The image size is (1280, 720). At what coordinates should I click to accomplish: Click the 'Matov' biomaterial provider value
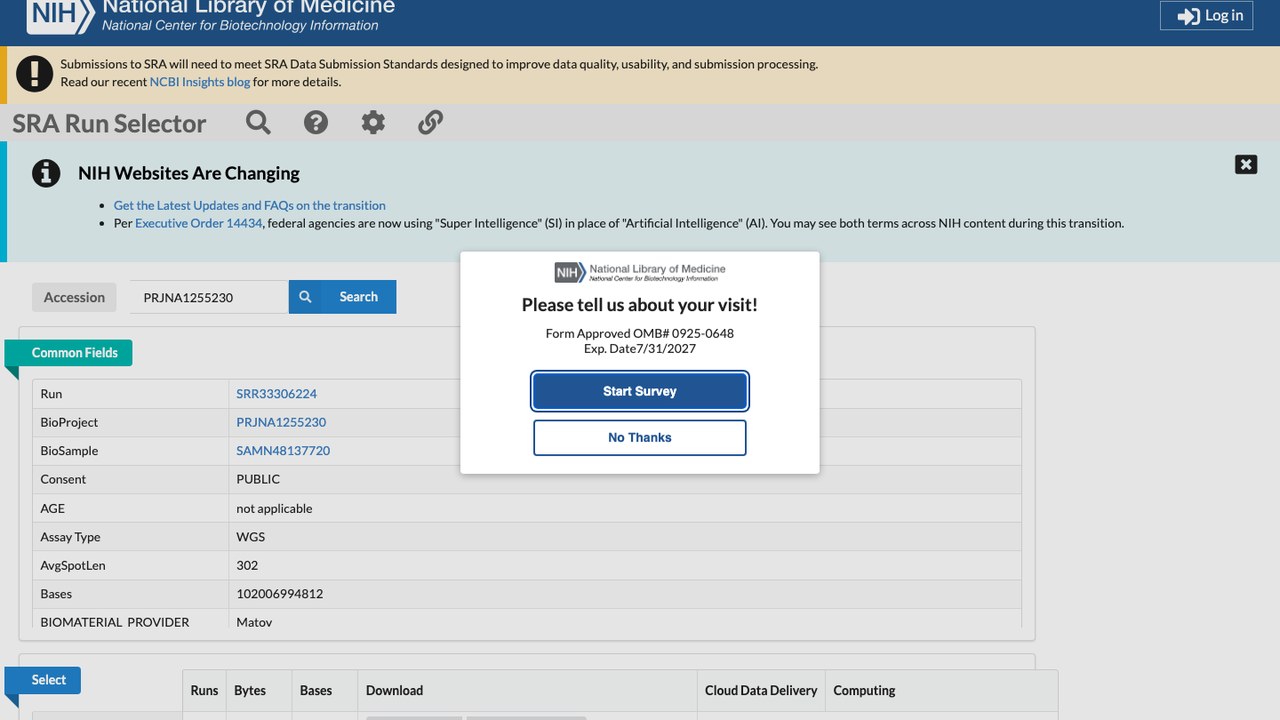click(254, 622)
